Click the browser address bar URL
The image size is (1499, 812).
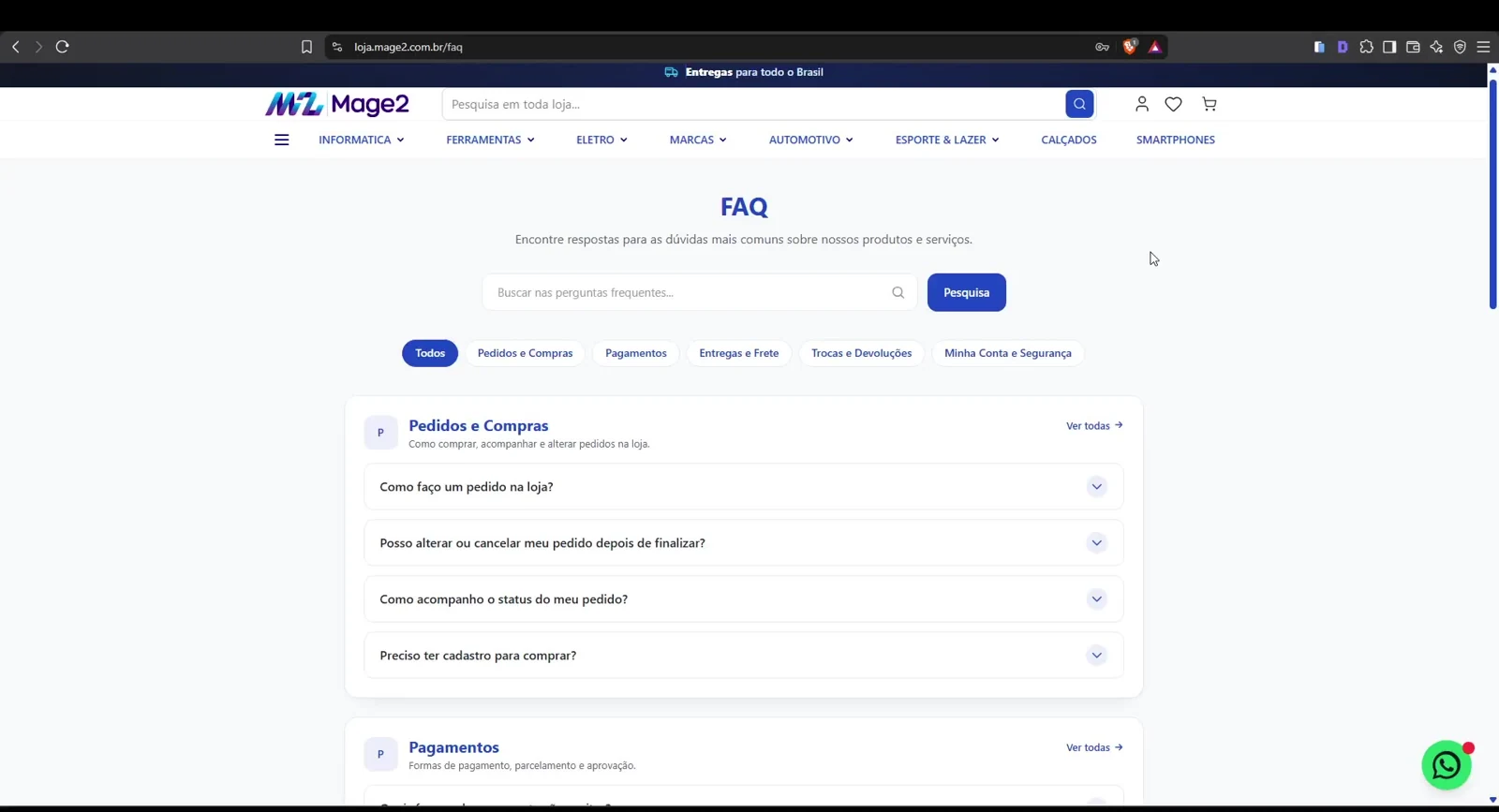coord(408,47)
